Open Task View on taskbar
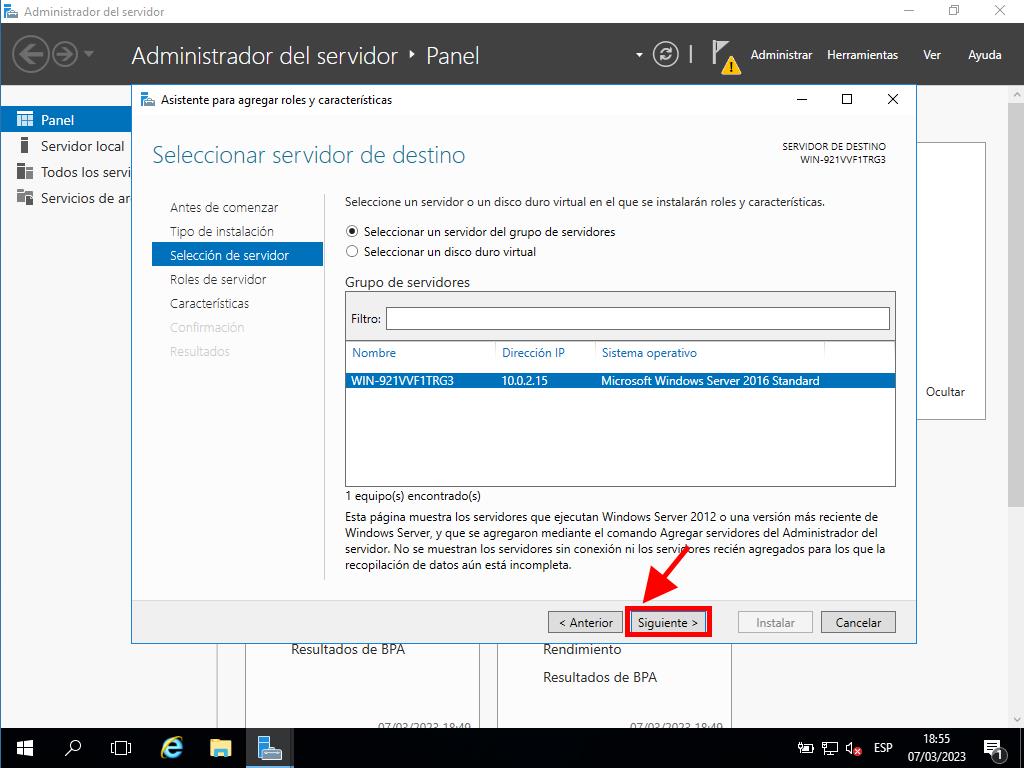This screenshot has height=768, width=1024. (x=121, y=747)
